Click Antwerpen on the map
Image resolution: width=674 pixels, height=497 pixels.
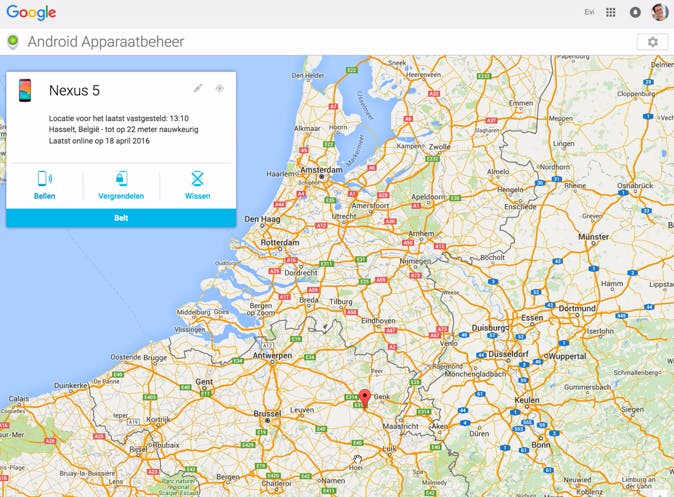click(x=273, y=356)
